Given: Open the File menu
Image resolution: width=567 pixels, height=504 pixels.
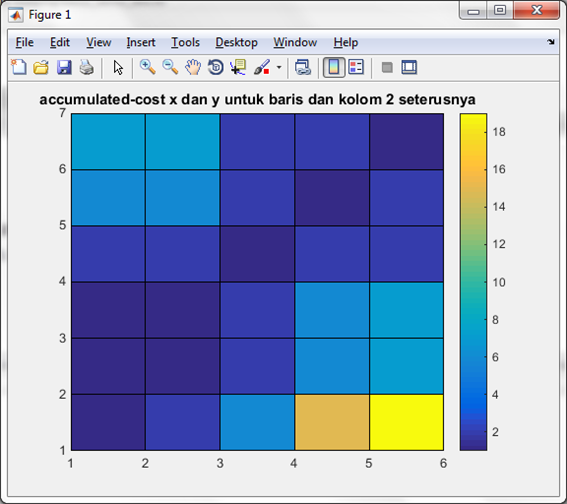Looking at the screenshot, I should point(25,43).
